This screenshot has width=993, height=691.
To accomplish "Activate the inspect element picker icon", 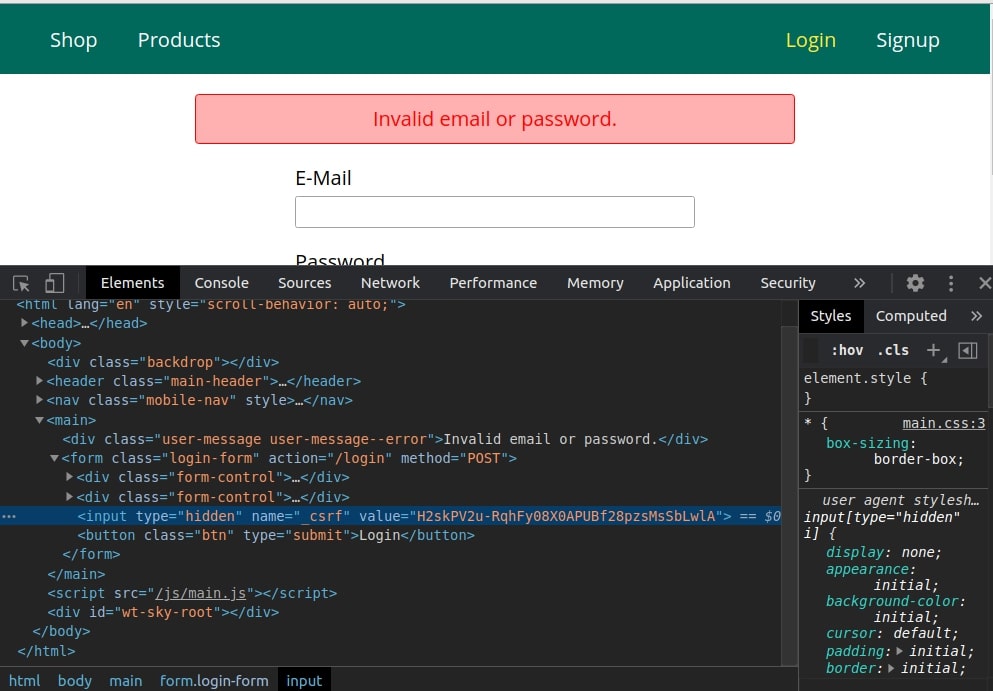I will pos(21,283).
